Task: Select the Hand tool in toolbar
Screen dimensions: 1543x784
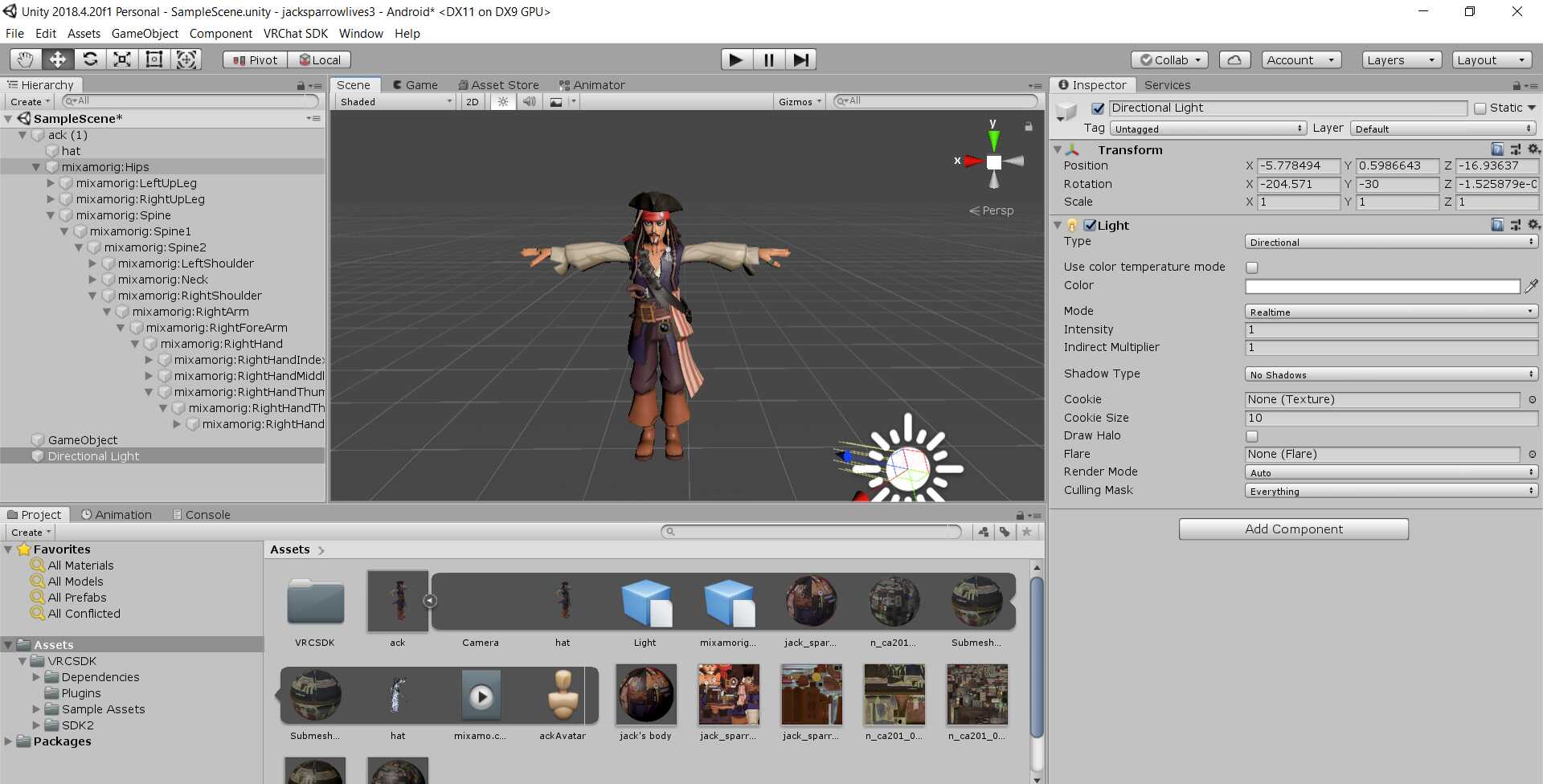Action: 26,59
